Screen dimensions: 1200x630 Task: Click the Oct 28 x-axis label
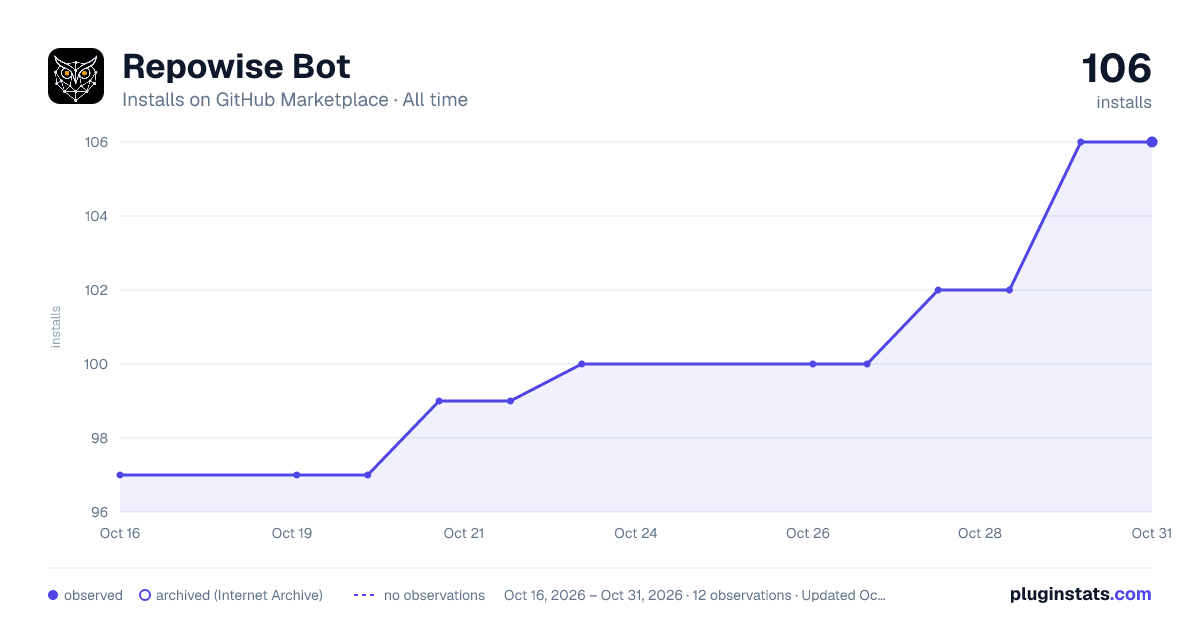click(980, 533)
